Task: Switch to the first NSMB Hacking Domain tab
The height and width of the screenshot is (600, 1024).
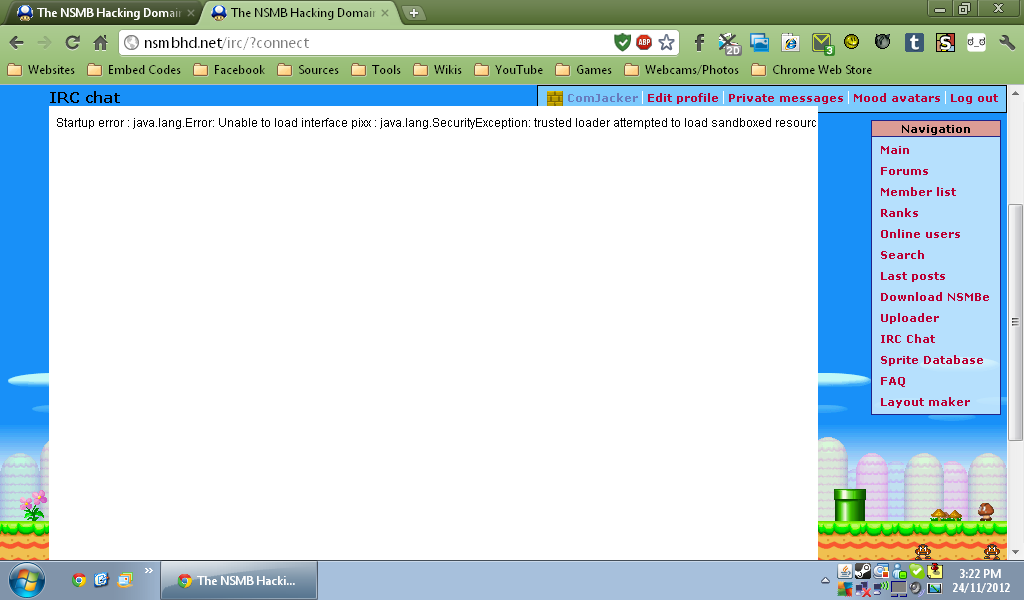Action: point(100,13)
